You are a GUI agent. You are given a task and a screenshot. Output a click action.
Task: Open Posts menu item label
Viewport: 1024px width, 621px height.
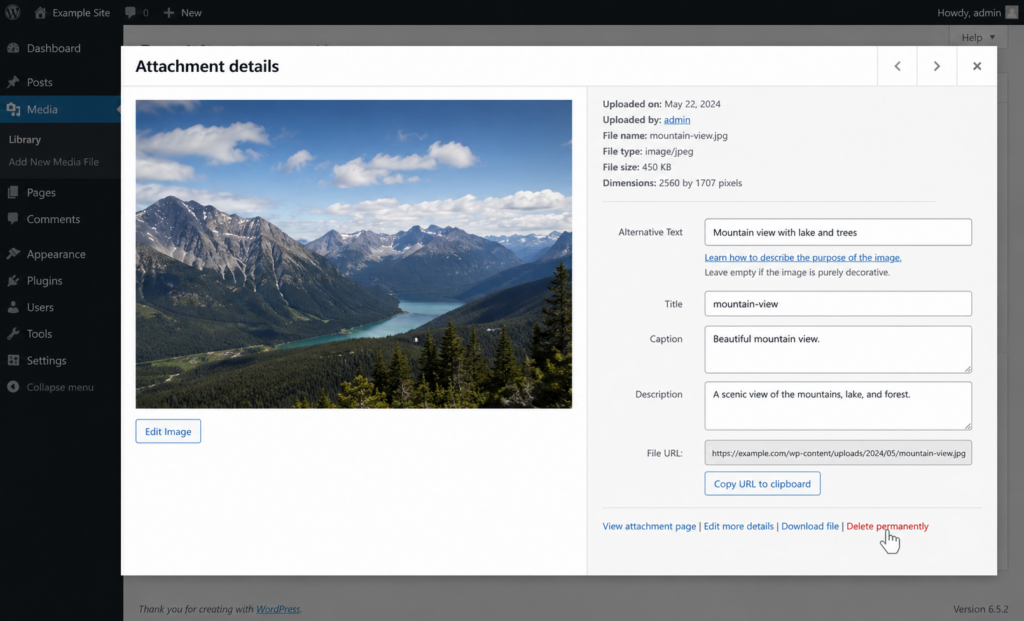(39, 82)
